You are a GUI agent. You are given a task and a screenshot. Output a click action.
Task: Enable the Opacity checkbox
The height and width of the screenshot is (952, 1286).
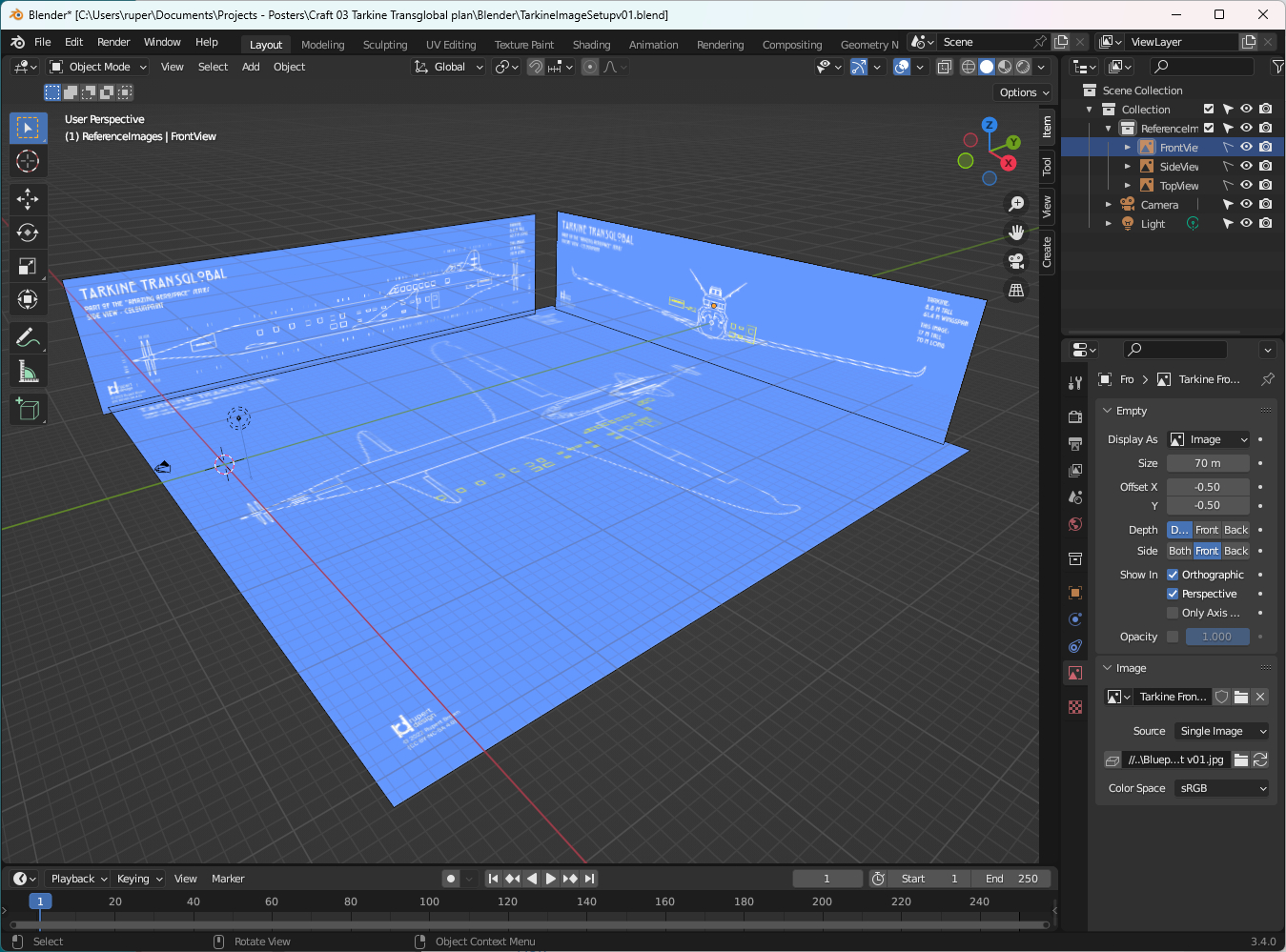pos(1173,637)
